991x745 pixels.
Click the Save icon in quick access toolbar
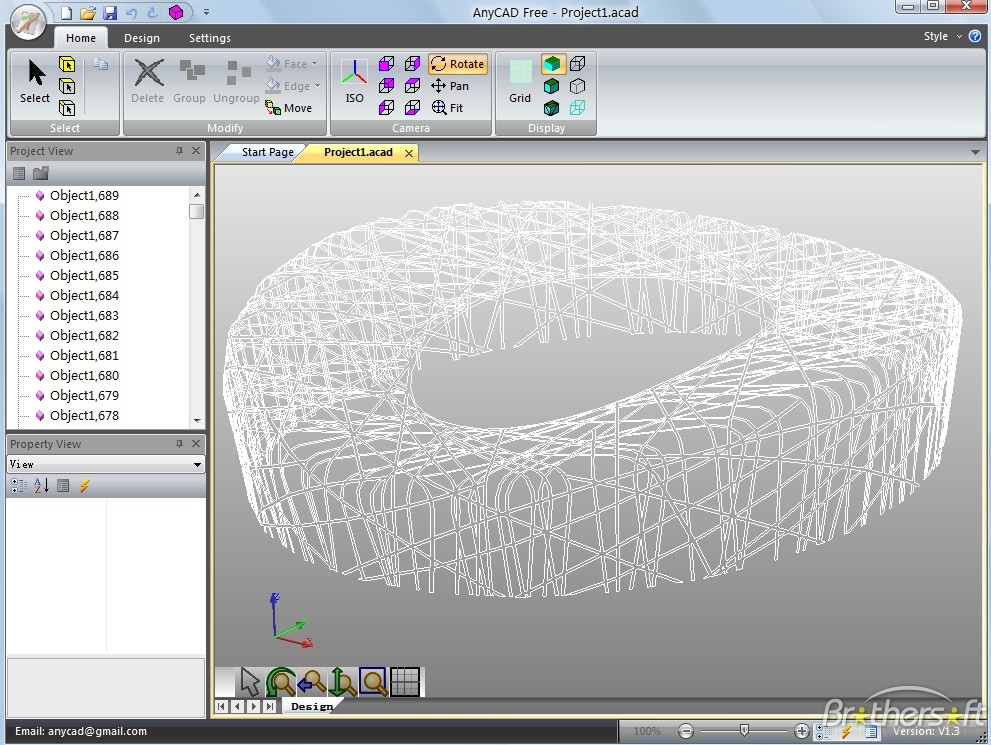pyautogui.click(x=110, y=13)
